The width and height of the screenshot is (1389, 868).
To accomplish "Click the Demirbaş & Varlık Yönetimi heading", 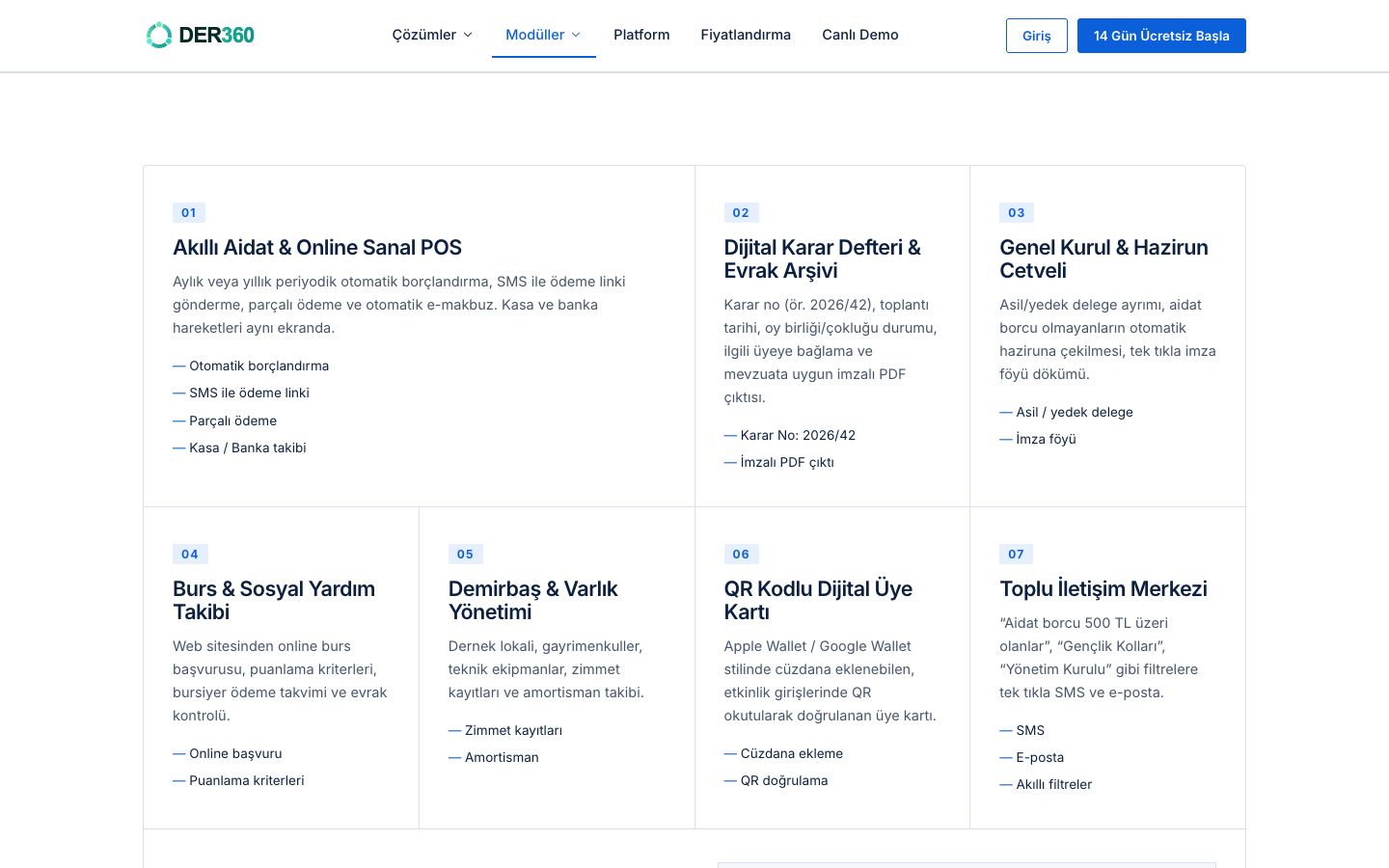I will tap(533, 601).
